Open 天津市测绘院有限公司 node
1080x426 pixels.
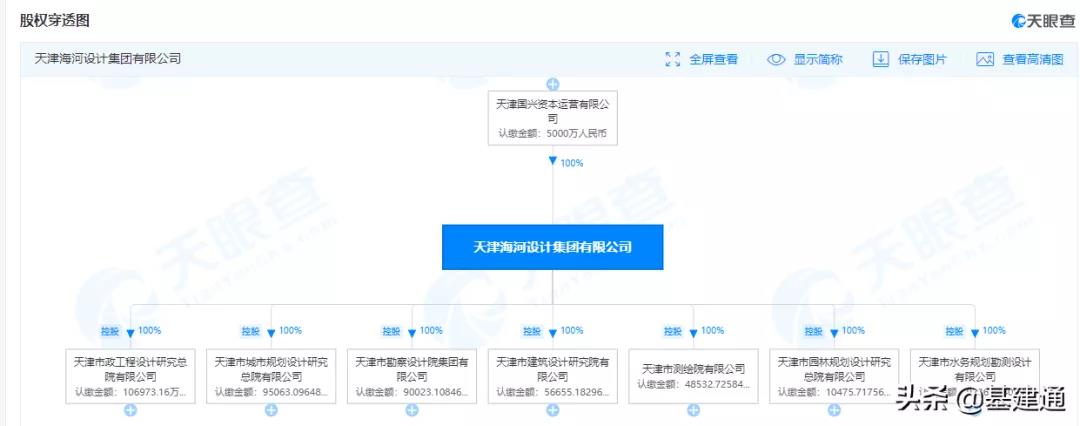tap(693, 376)
